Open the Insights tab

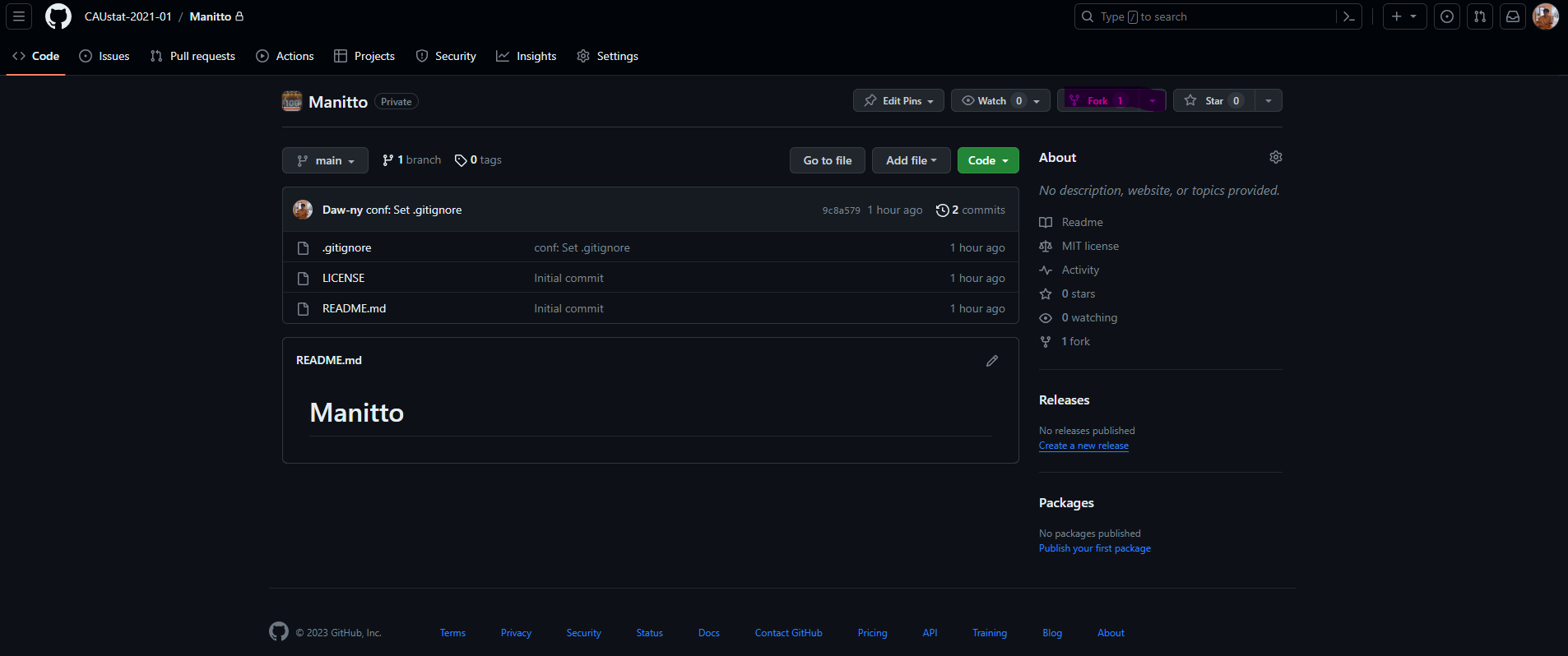tap(527, 56)
